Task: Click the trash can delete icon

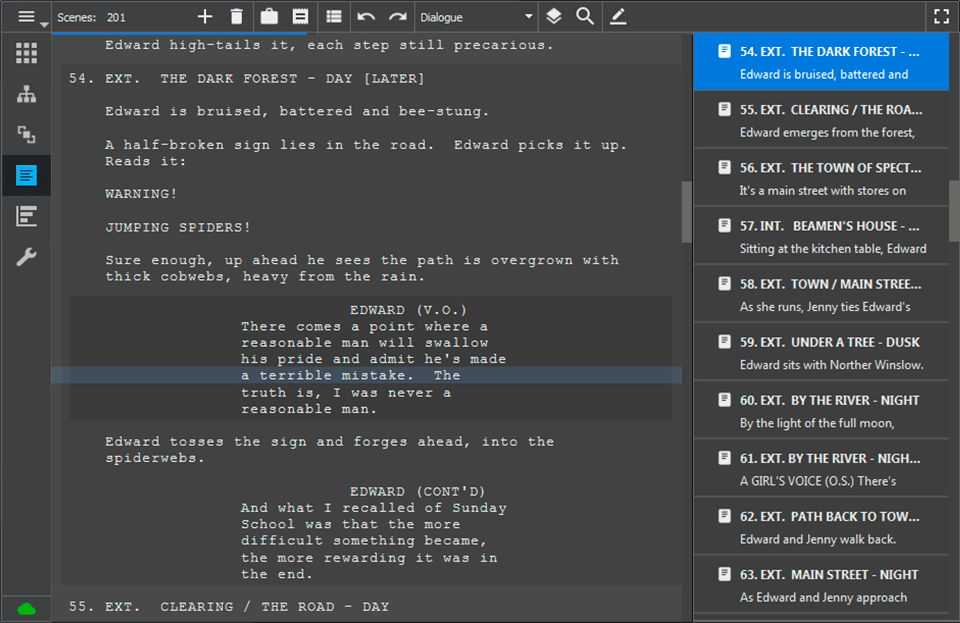Action: click(x=236, y=17)
